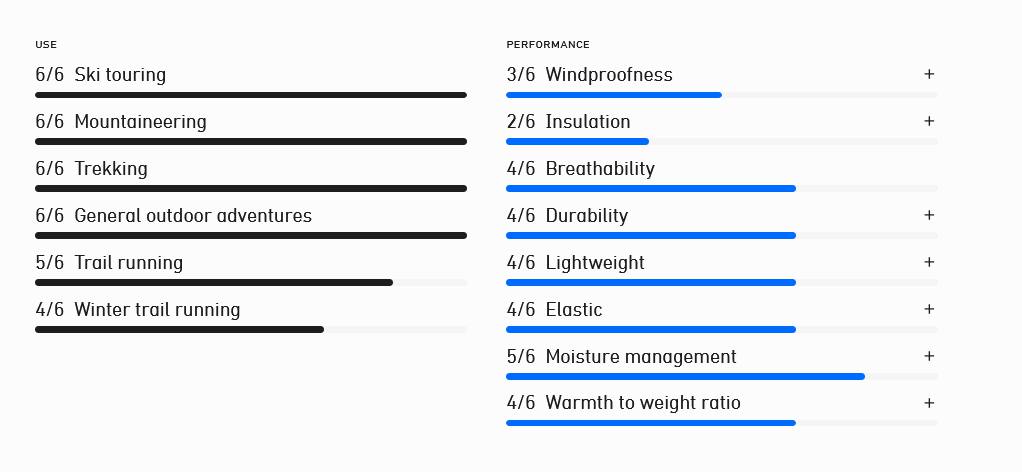Click the USE section heading
Viewport: 1022px width, 472px height.
click(46, 45)
